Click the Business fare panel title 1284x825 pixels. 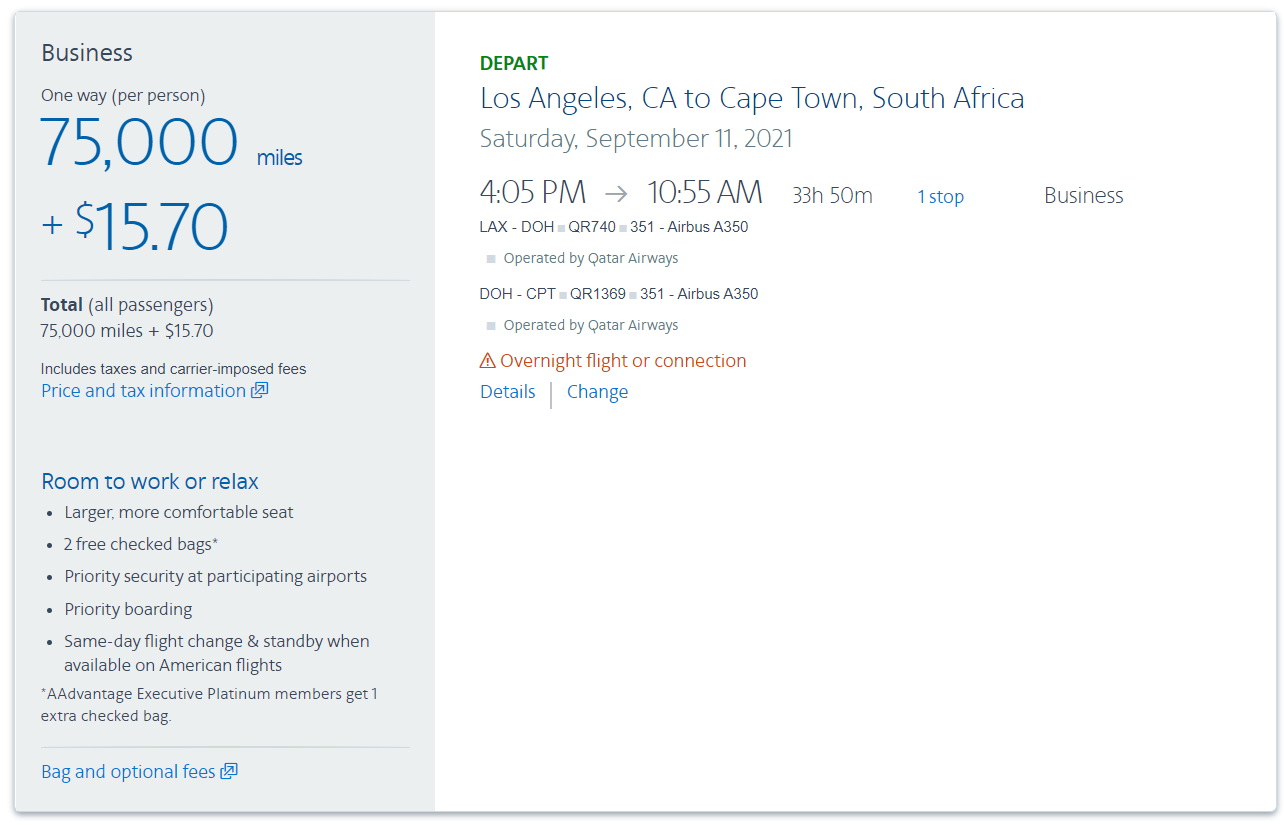87,52
